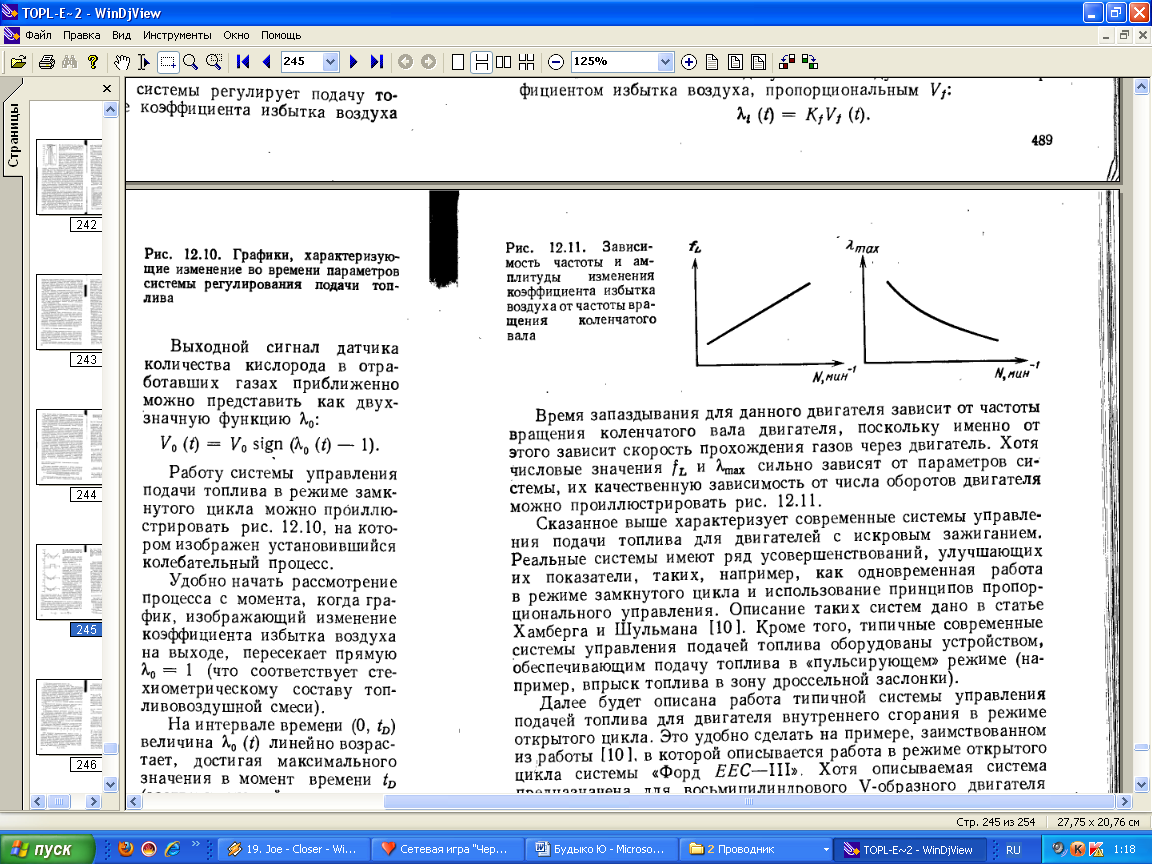Click the status bar text Стр. 245 из 254
The image size is (1152, 864).
point(996,822)
